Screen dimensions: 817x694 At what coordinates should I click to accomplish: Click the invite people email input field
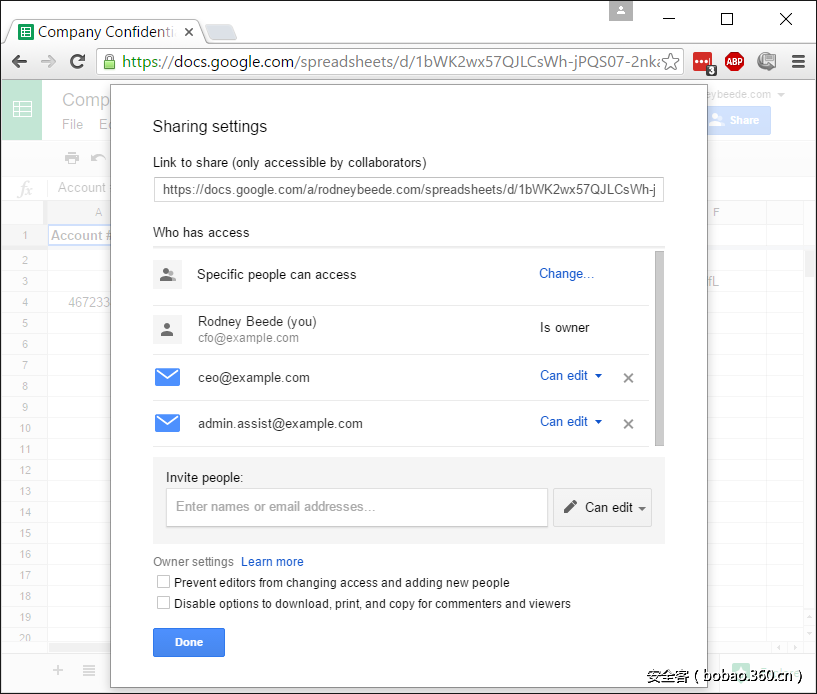click(357, 507)
